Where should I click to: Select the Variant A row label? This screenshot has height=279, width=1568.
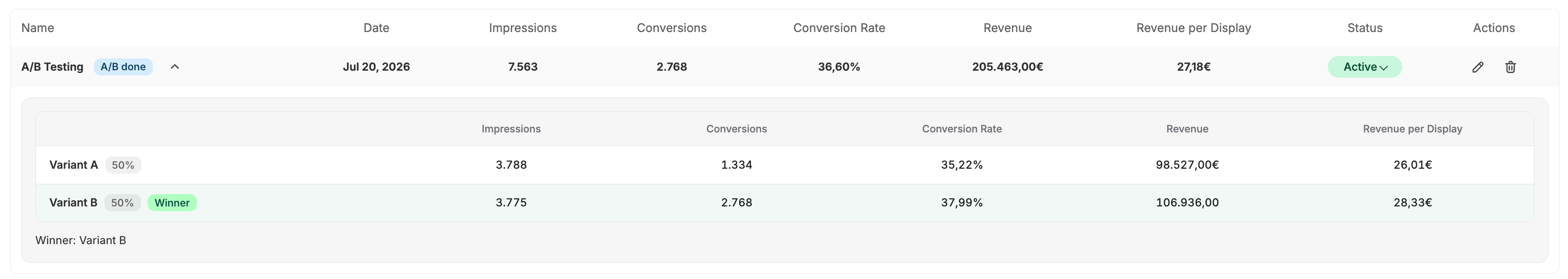pos(74,165)
